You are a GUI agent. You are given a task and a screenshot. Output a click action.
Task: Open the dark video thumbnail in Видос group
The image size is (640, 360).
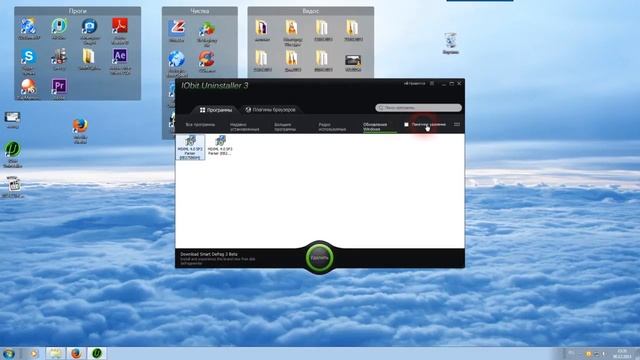tap(353, 63)
